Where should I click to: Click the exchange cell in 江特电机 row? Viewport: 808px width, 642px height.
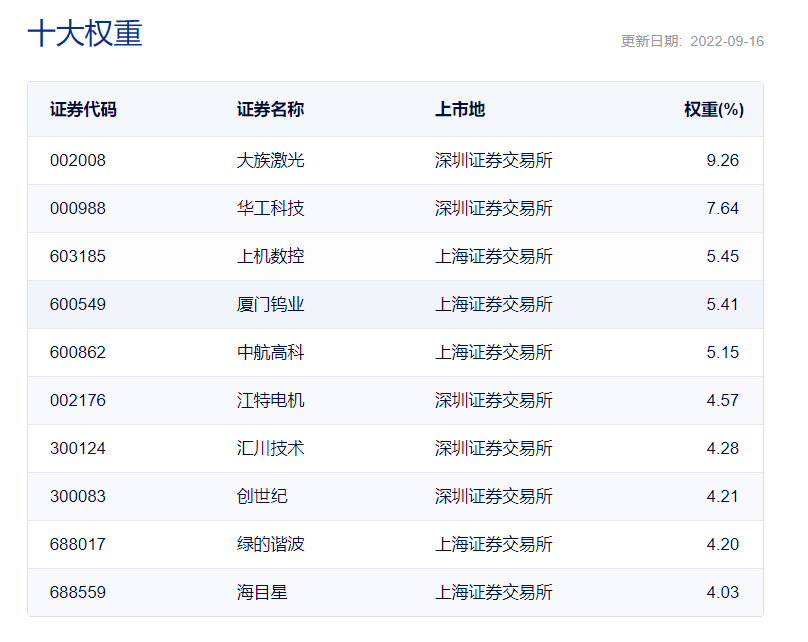coord(494,400)
